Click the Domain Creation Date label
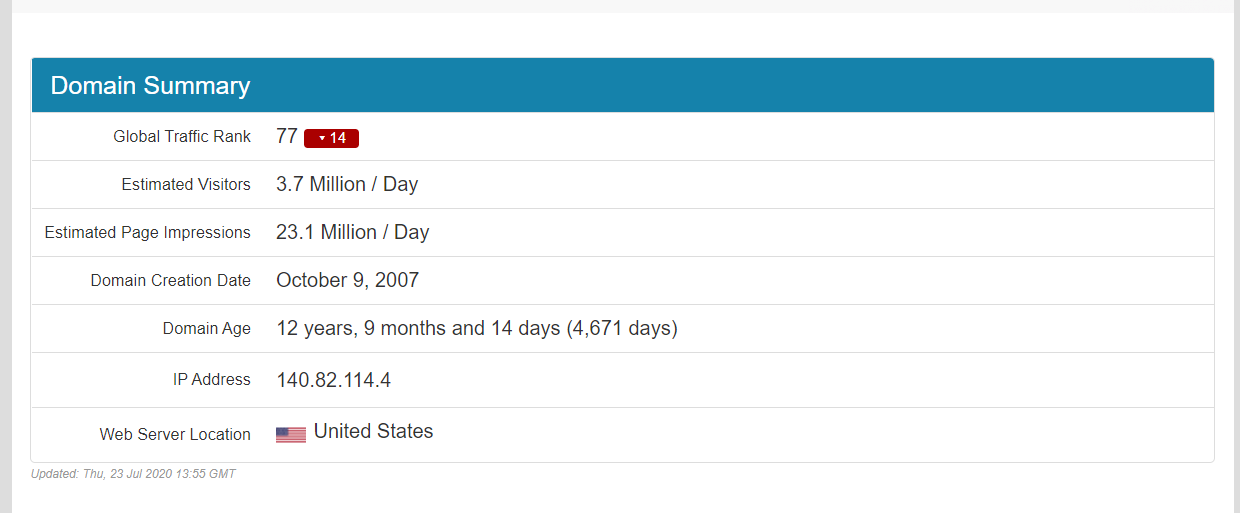Viewport: 1240px width, 513px height. pyautogui.click(x=170, y=281)
